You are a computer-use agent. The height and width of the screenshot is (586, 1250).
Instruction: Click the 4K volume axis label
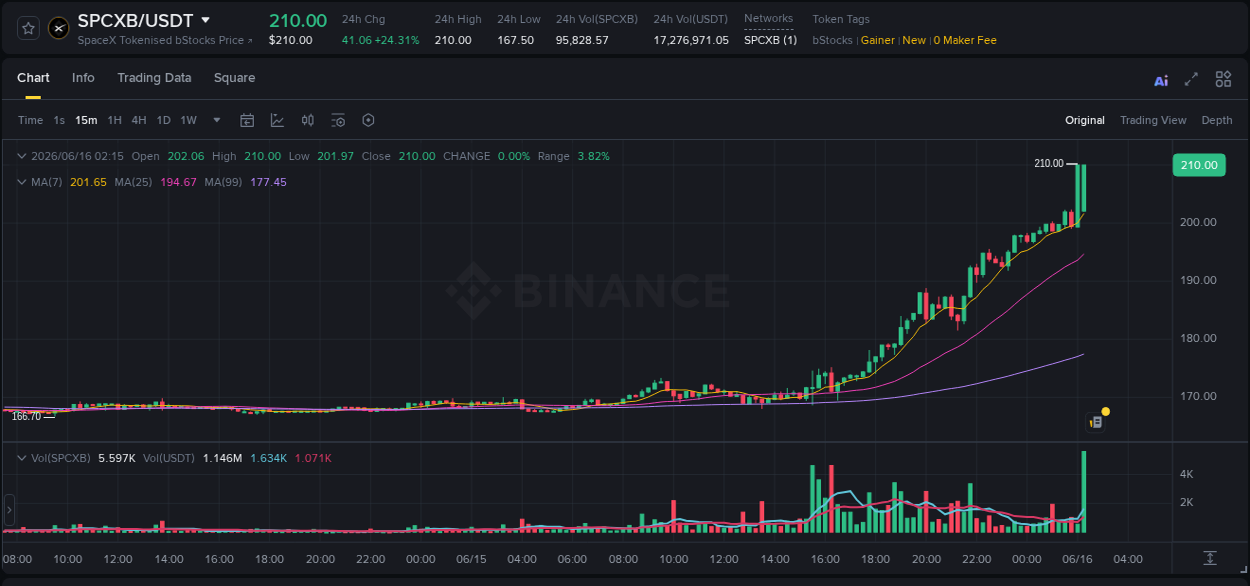point(1187,474)
